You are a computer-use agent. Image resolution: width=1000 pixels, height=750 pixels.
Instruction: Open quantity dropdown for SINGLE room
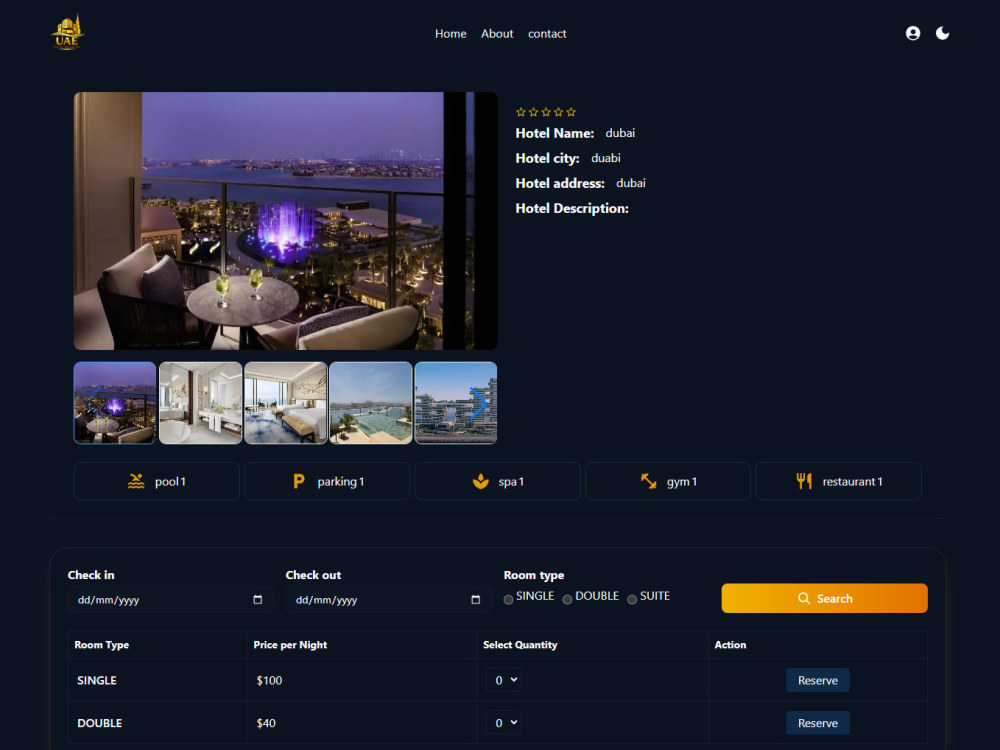pos(504,680)
